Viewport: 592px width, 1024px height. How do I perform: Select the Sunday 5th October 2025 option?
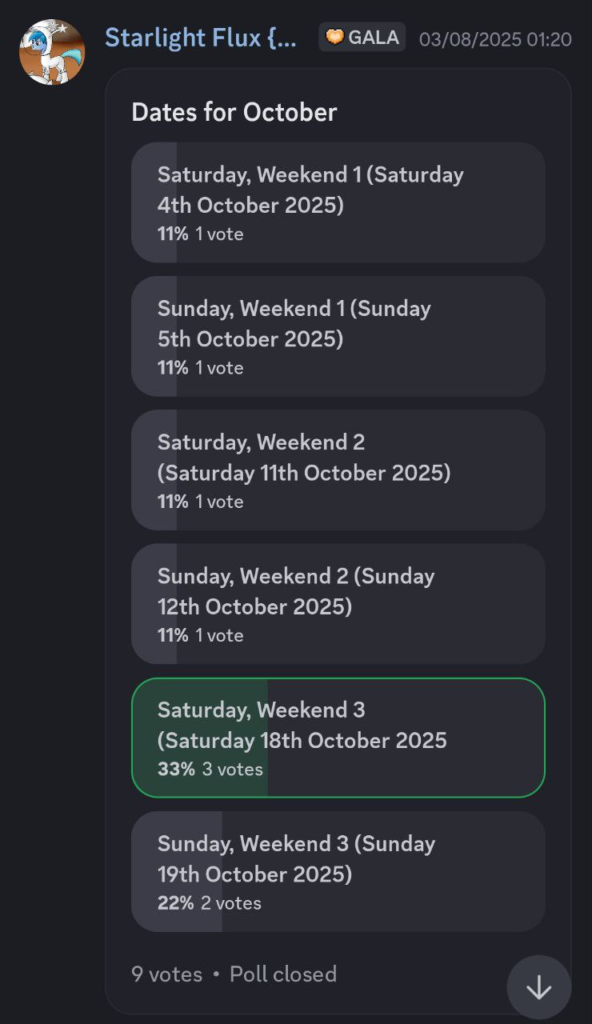pyautogui.click(x=338, y=336)
